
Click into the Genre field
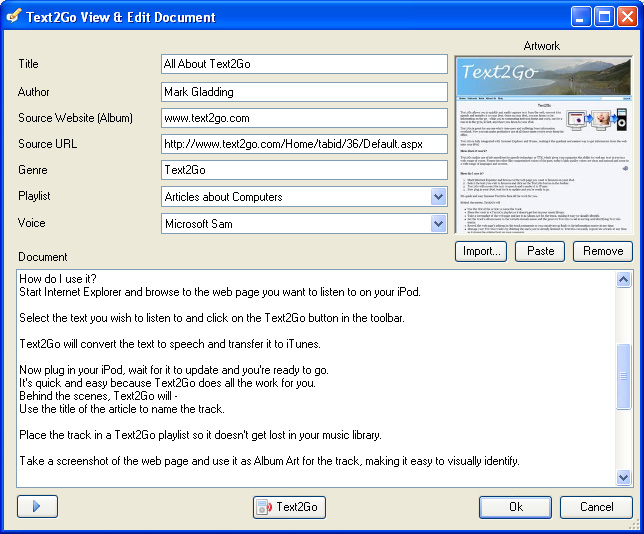[304, 170]
